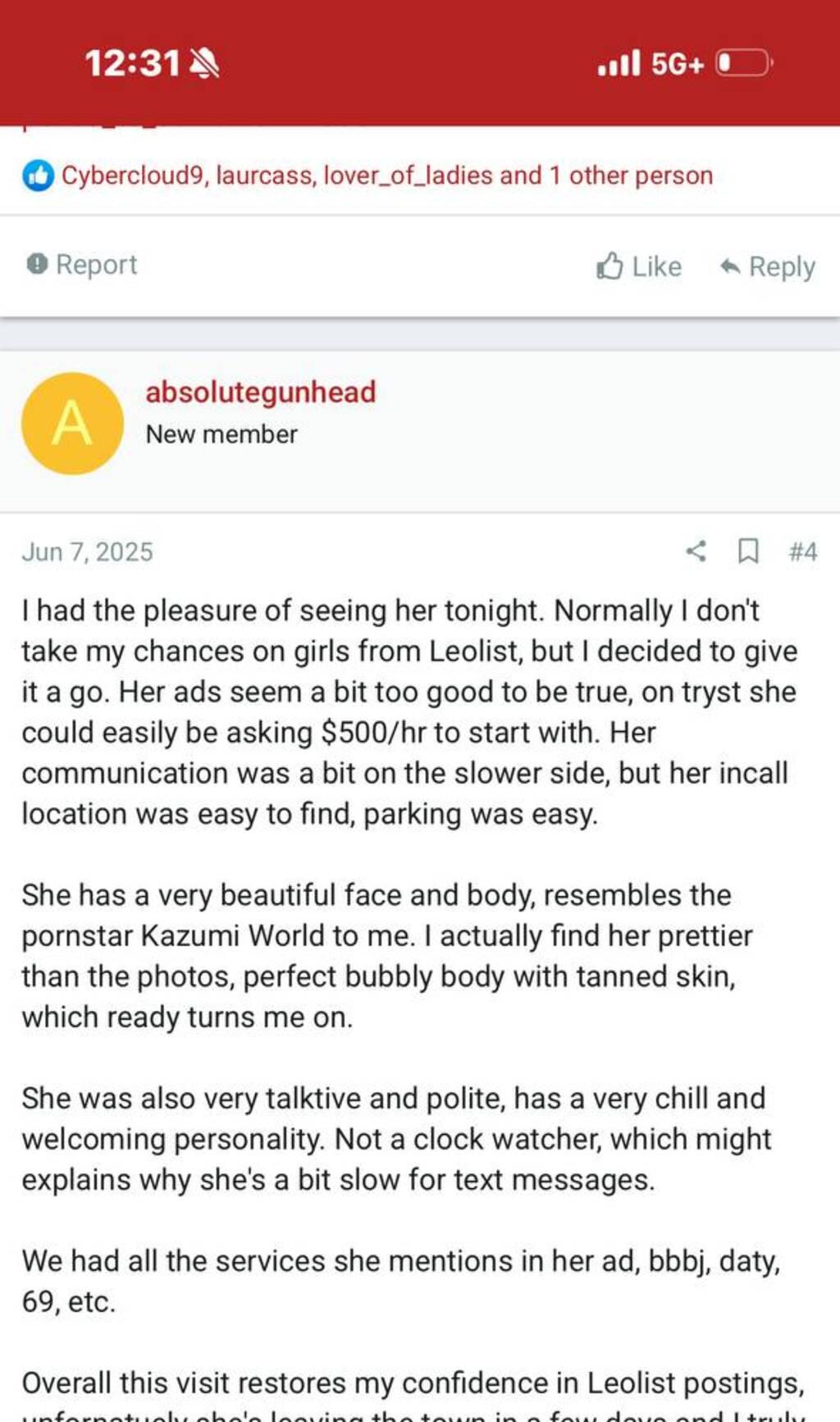The height and width of the screenshot is (1422, 840).
Task: Bookmark this post with the bookmark icon
Action: click(748, 551)
